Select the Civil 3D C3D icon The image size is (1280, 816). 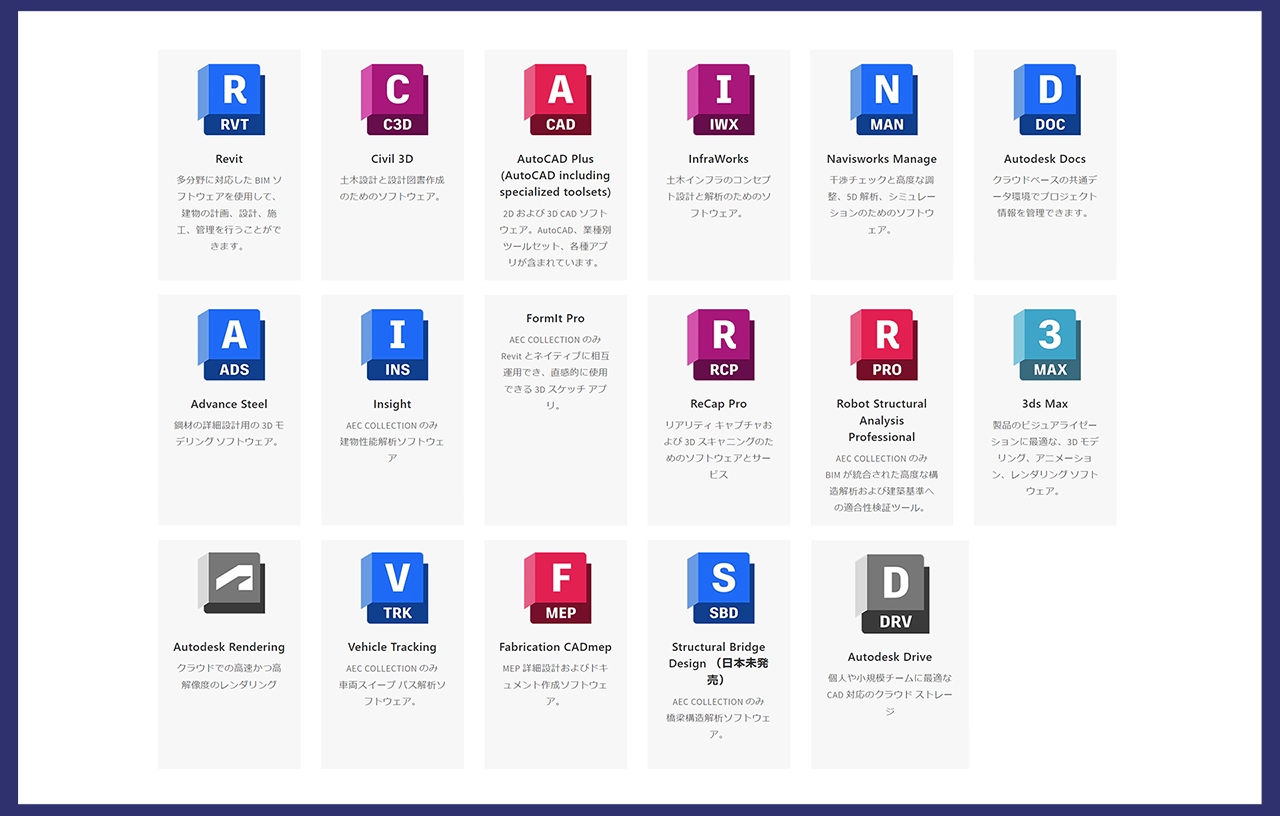point(393,100)
